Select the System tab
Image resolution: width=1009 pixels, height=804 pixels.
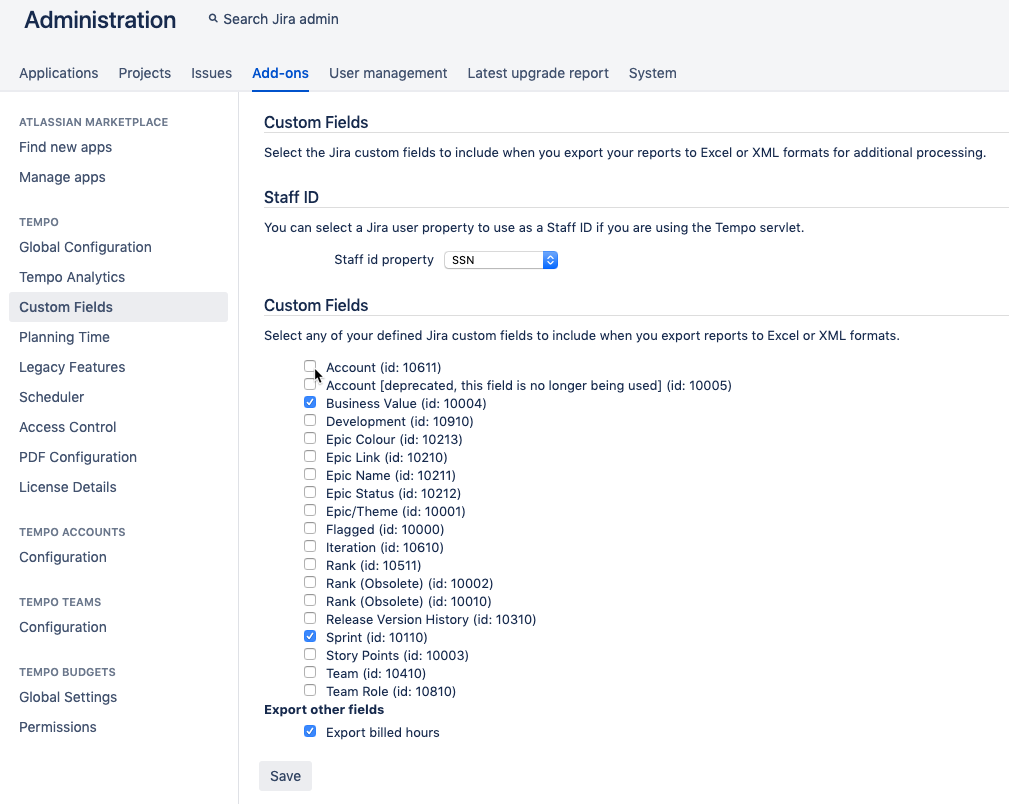coord(652,73)
